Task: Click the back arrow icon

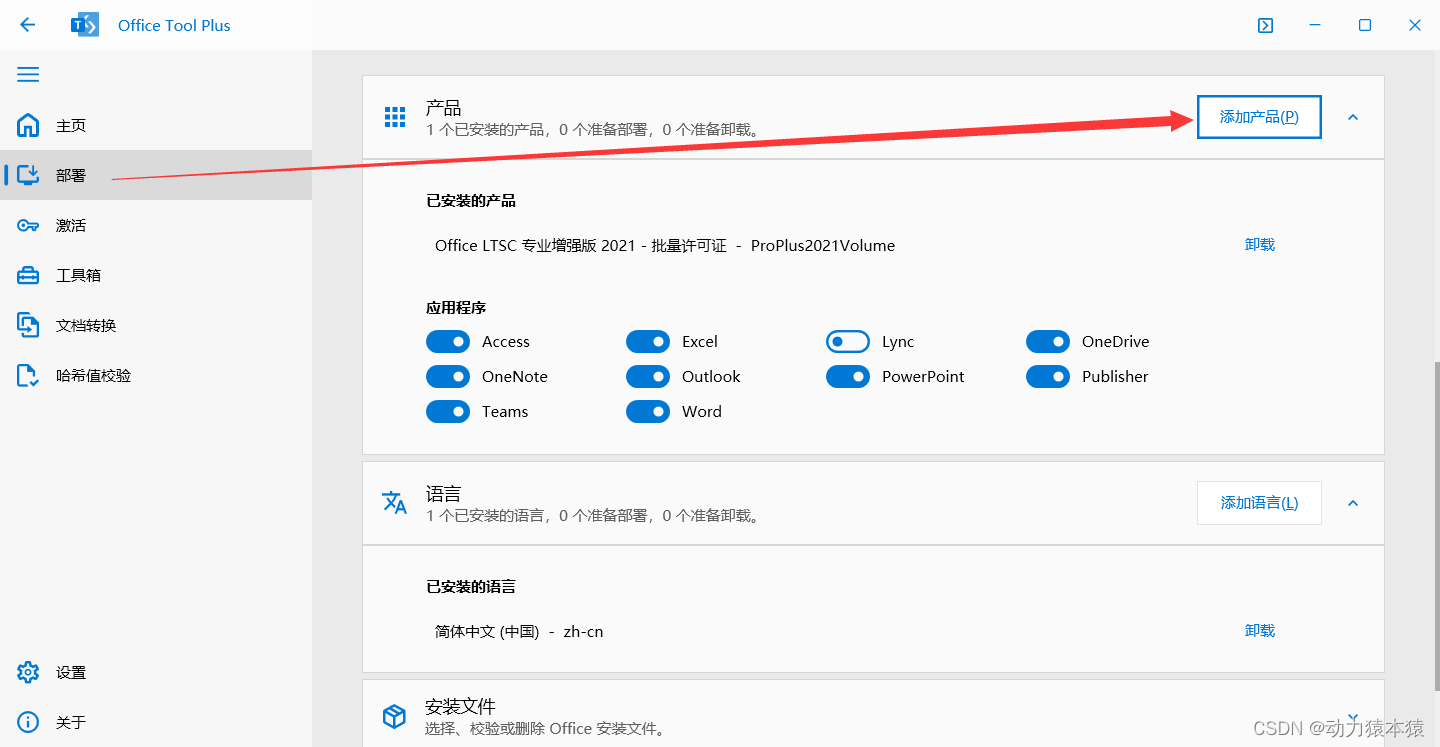Action: coord(27,25)
